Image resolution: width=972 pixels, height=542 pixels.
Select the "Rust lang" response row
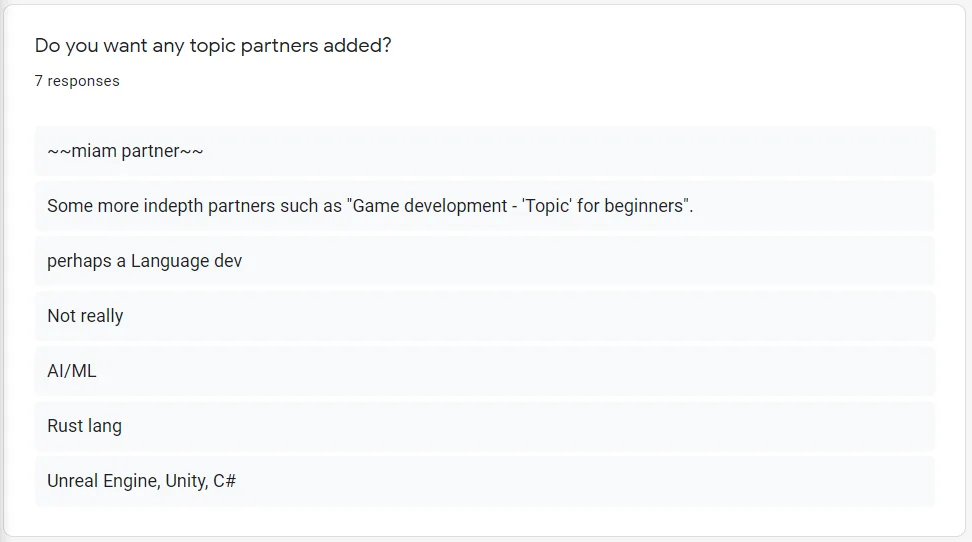485,426
